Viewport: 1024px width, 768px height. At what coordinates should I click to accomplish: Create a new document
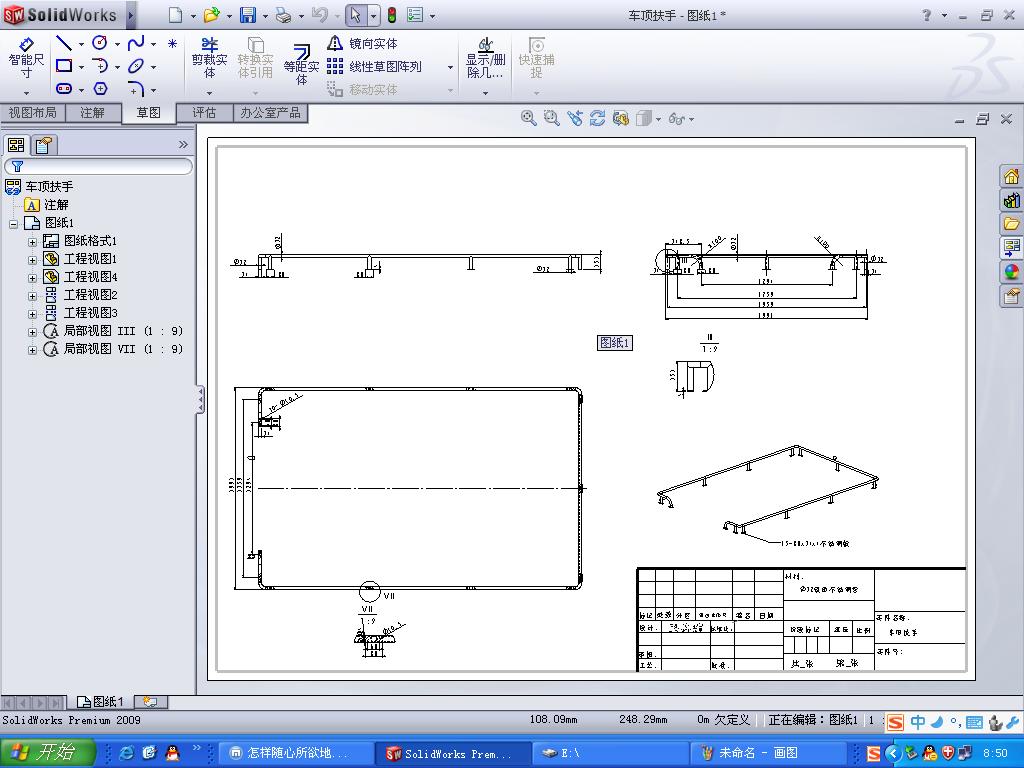pyautogui.click(x=175, y=15)
